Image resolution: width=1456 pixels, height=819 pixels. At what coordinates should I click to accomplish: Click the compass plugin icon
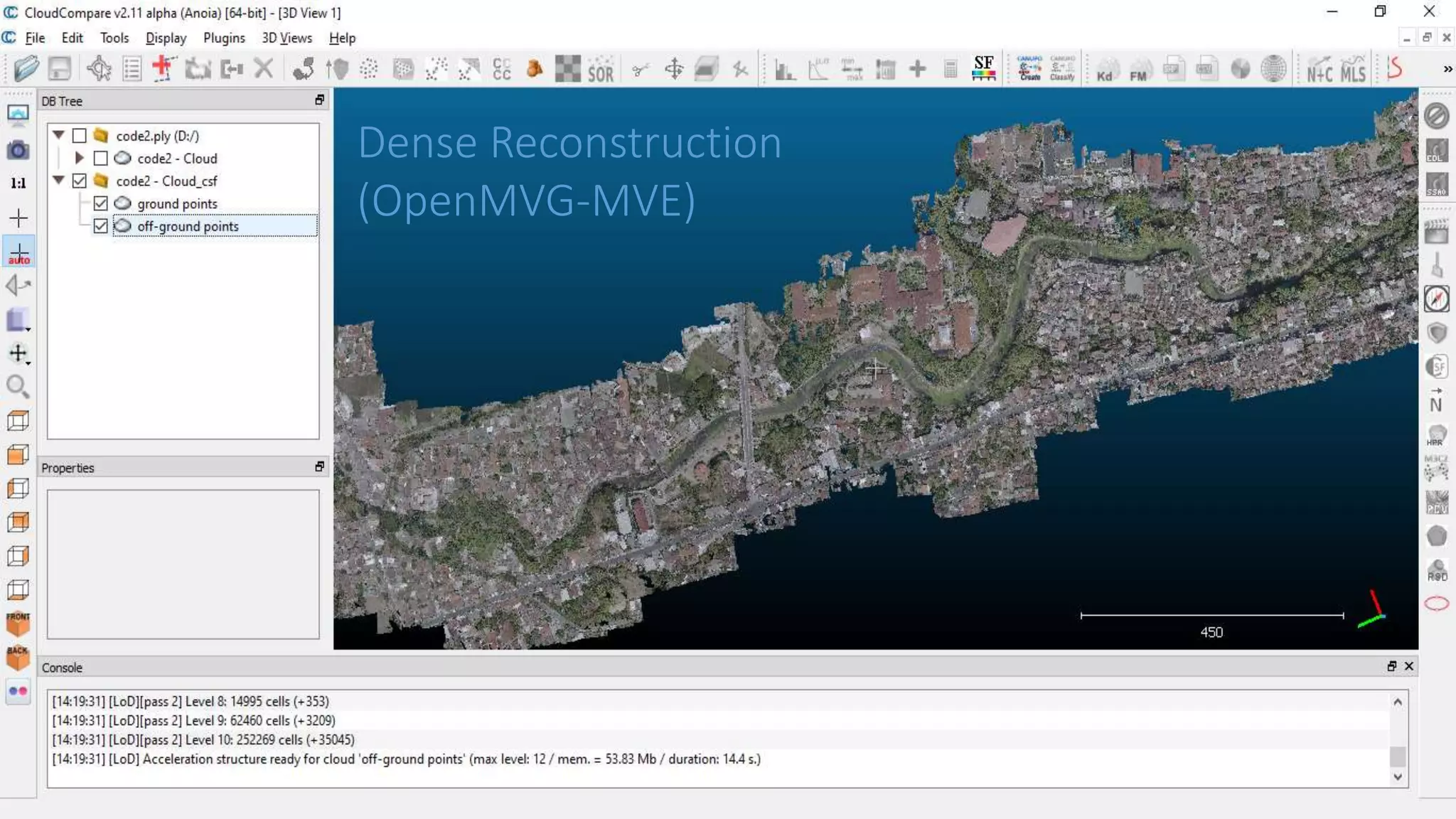[1437, 299]
